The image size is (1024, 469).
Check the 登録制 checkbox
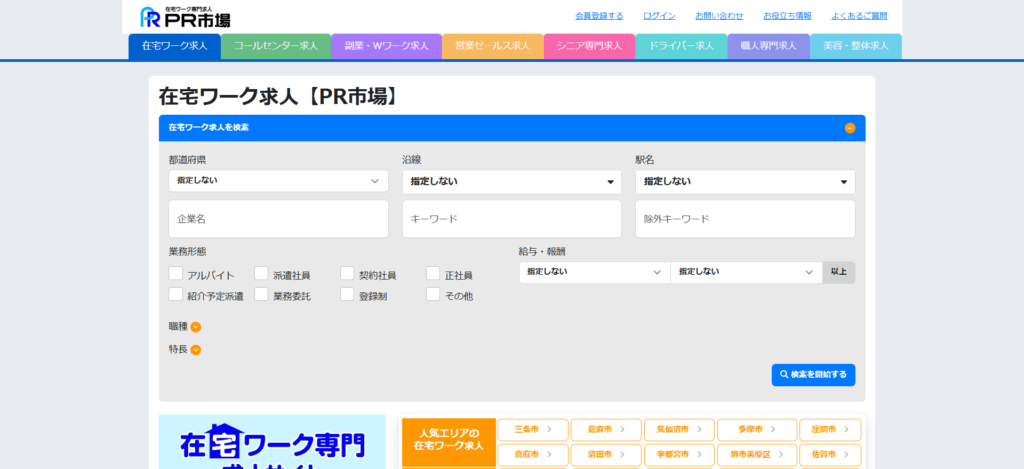point(347,294)
